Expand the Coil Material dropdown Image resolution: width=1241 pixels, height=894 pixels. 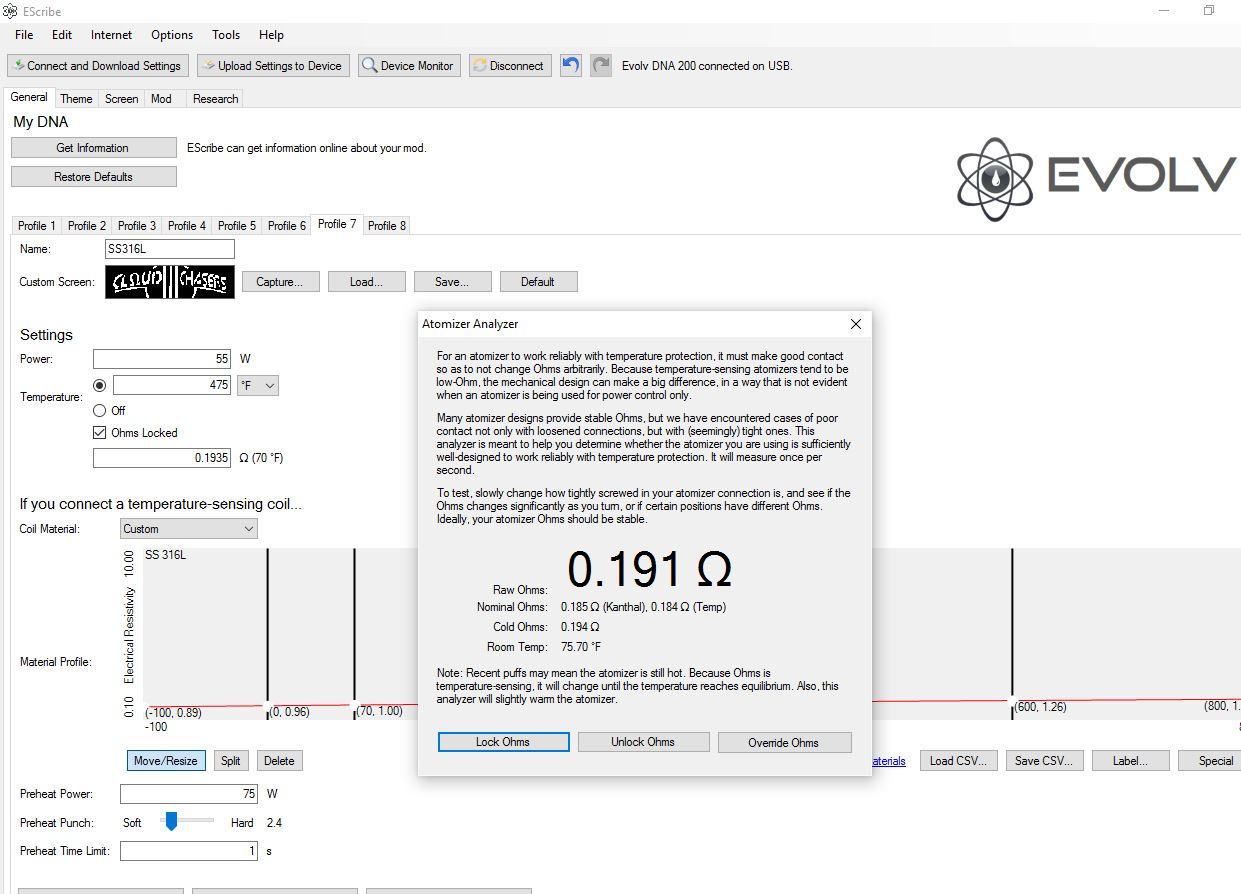coord(188,529)
